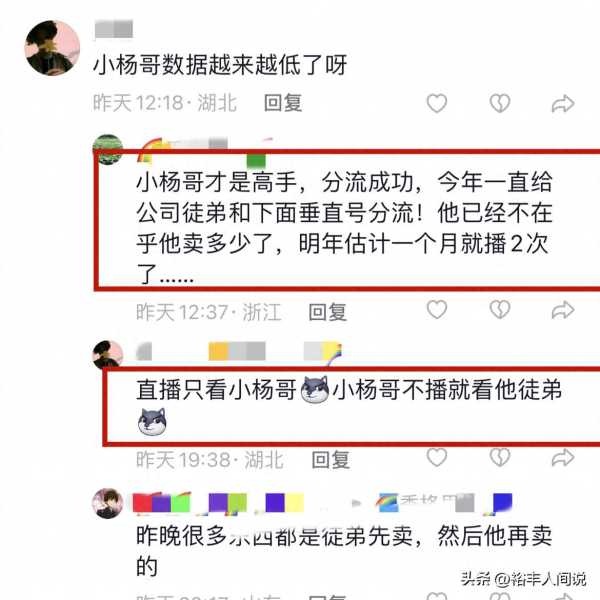Select reply starting with 昨晚很多
600x600 pixels.
[x=344, y=550]
